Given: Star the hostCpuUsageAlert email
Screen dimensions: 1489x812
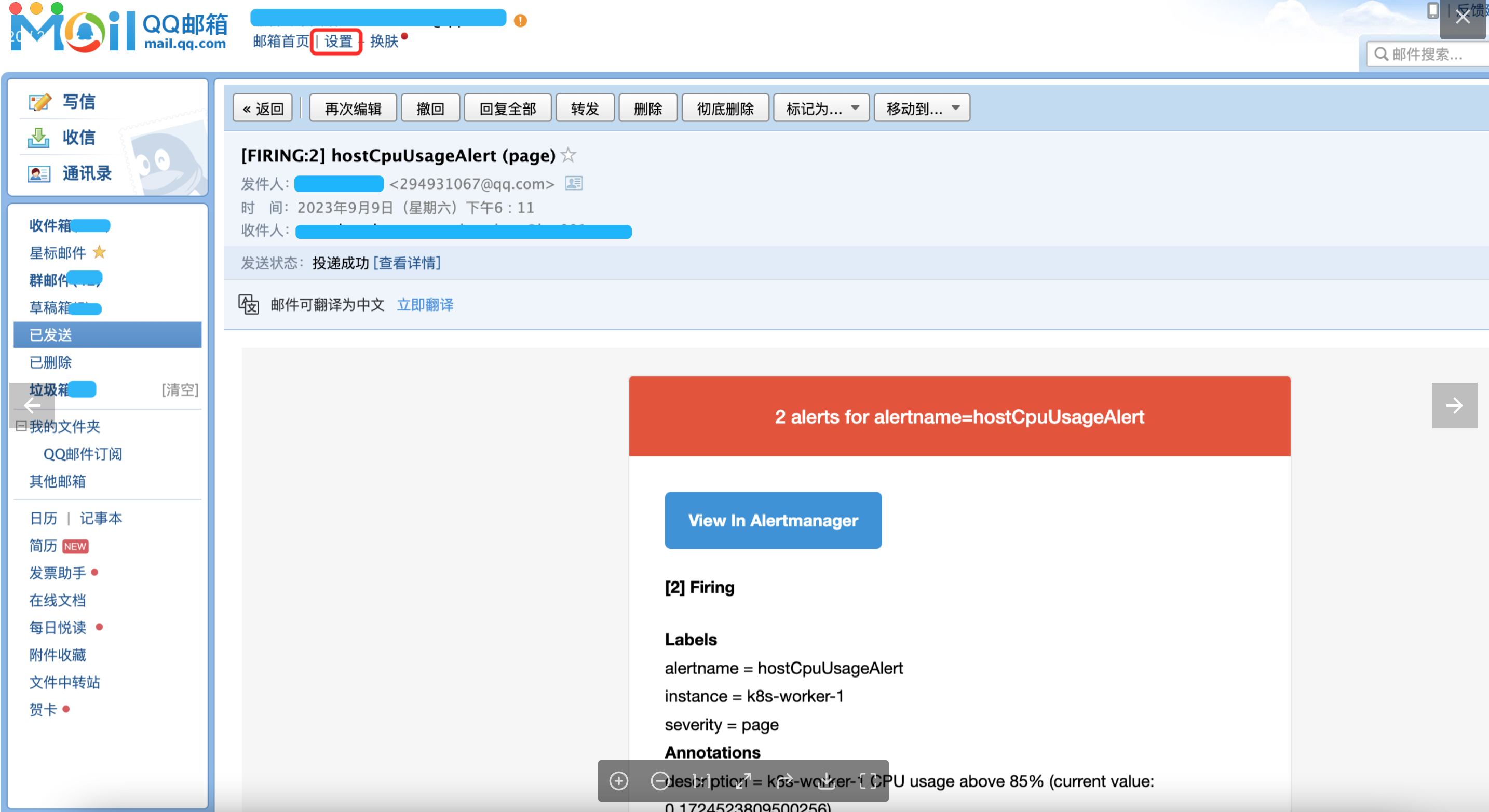Looking at the screenshot, I should tap(569, 155).
